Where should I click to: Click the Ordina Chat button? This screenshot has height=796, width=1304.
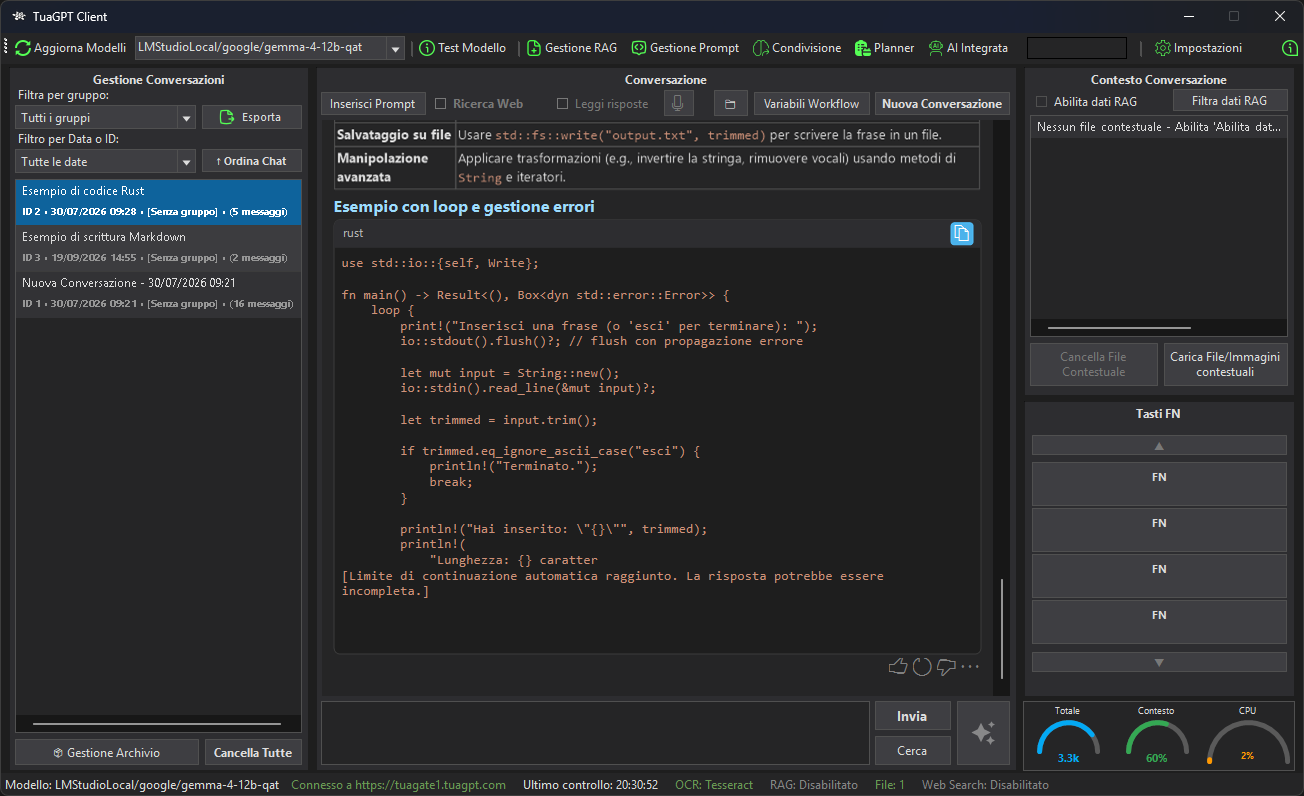coord(252,161)
